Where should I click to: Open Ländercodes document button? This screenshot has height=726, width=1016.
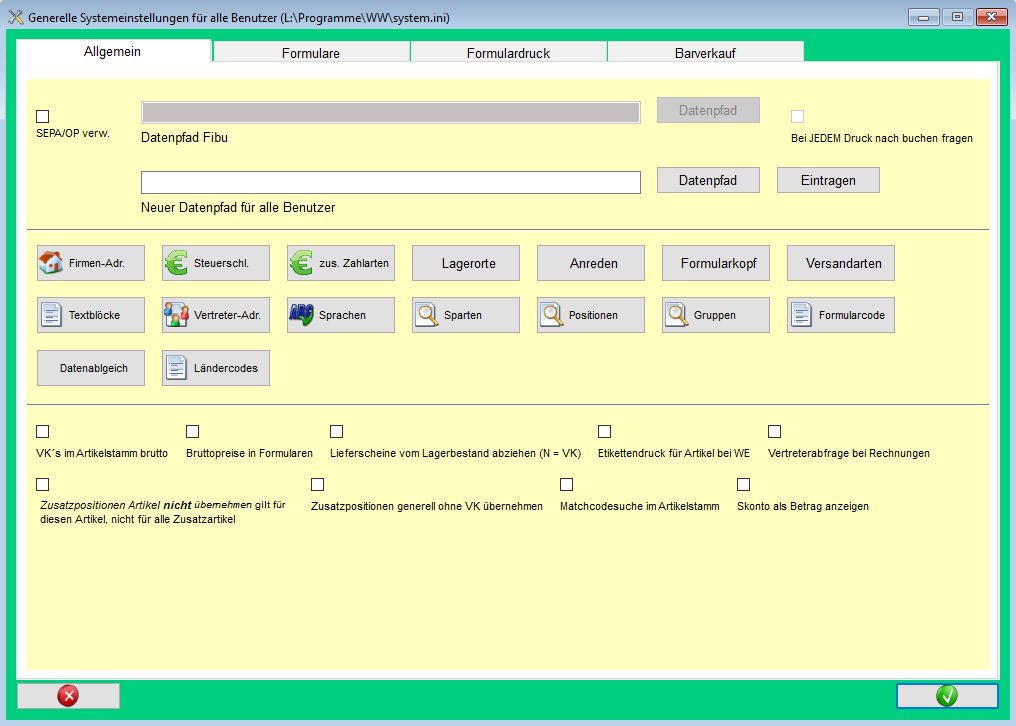click(x=216, y=368)
